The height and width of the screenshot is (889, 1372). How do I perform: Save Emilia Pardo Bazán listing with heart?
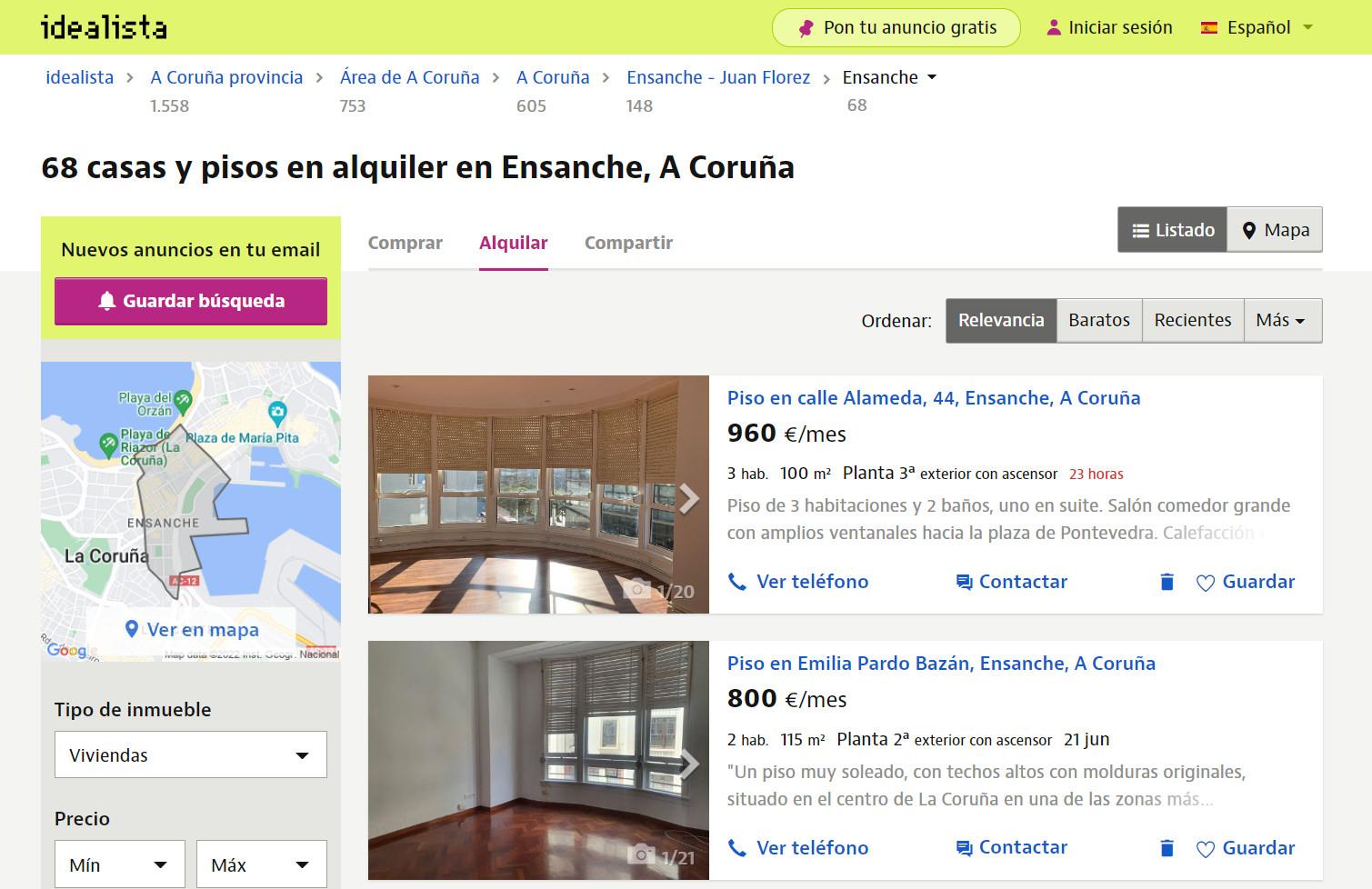tap(1206, 849)
